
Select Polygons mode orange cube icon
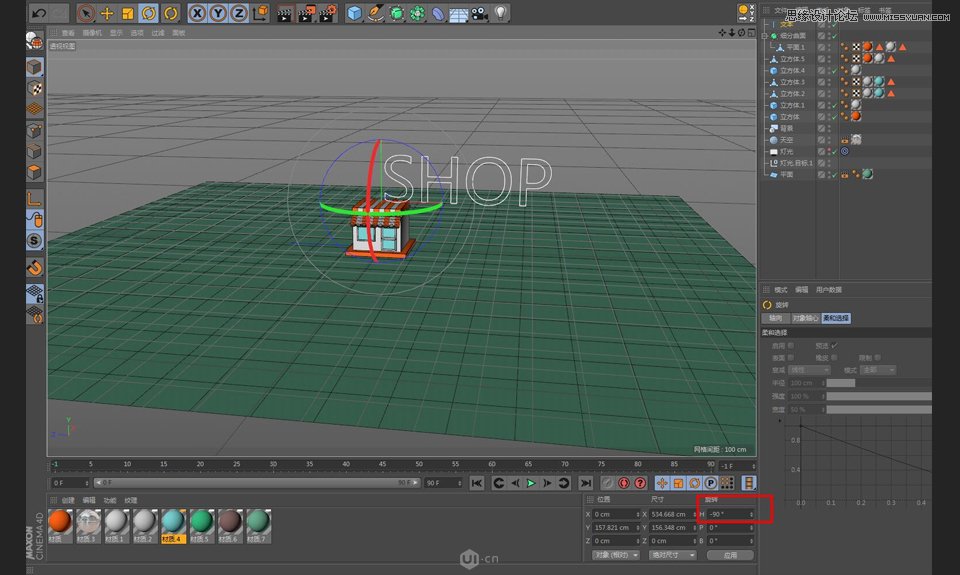click(35, 172)
